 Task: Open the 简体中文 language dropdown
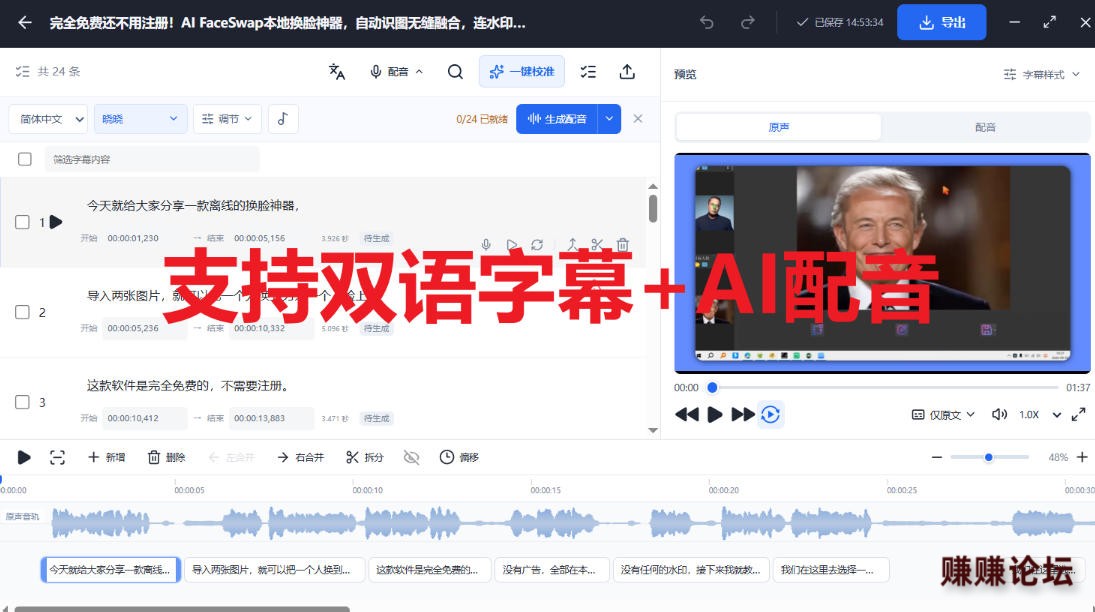click(x=48, y=119)
